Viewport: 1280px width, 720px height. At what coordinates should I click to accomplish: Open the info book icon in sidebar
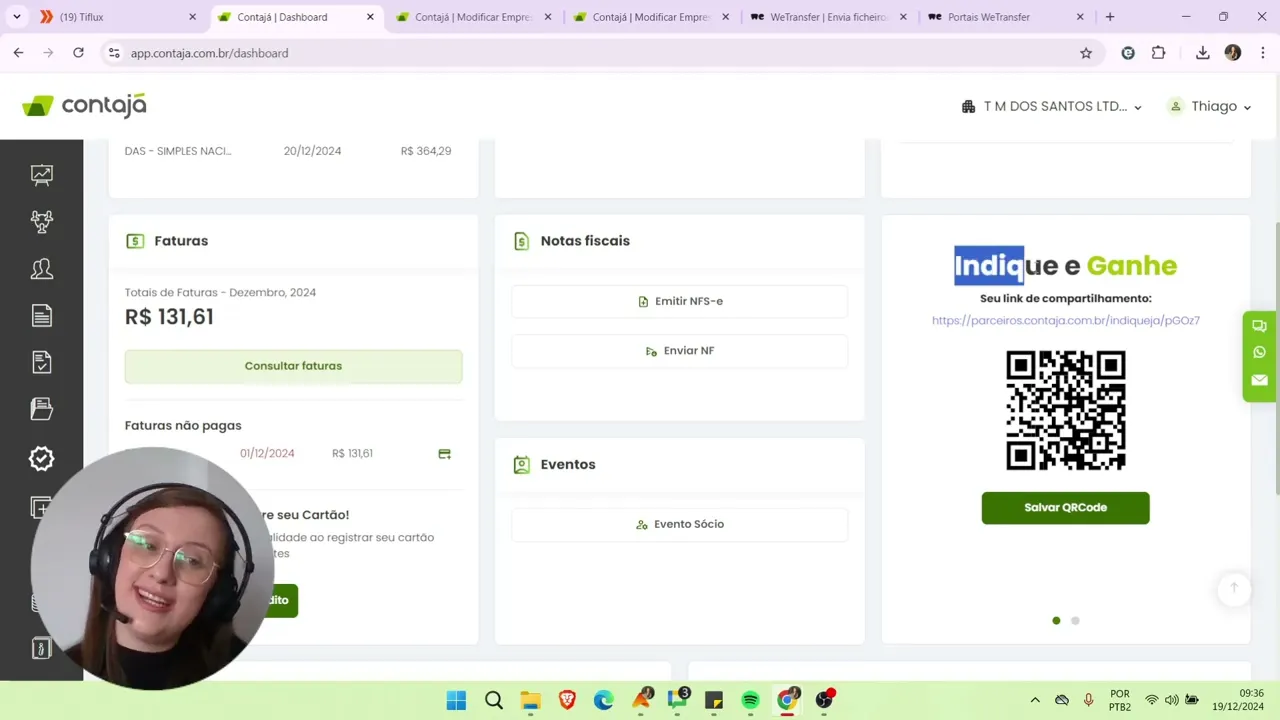pos(41,648)
